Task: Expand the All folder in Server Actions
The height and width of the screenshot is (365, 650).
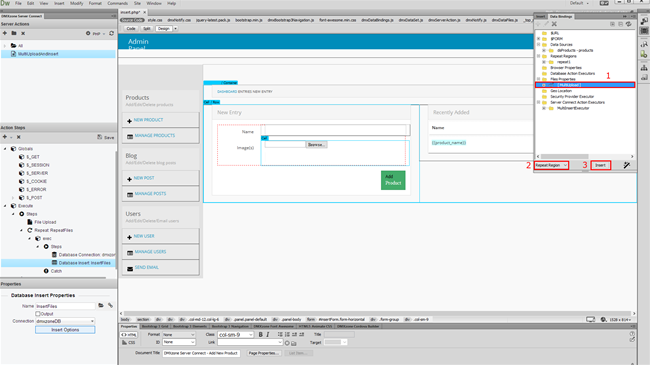Action: 5,46
